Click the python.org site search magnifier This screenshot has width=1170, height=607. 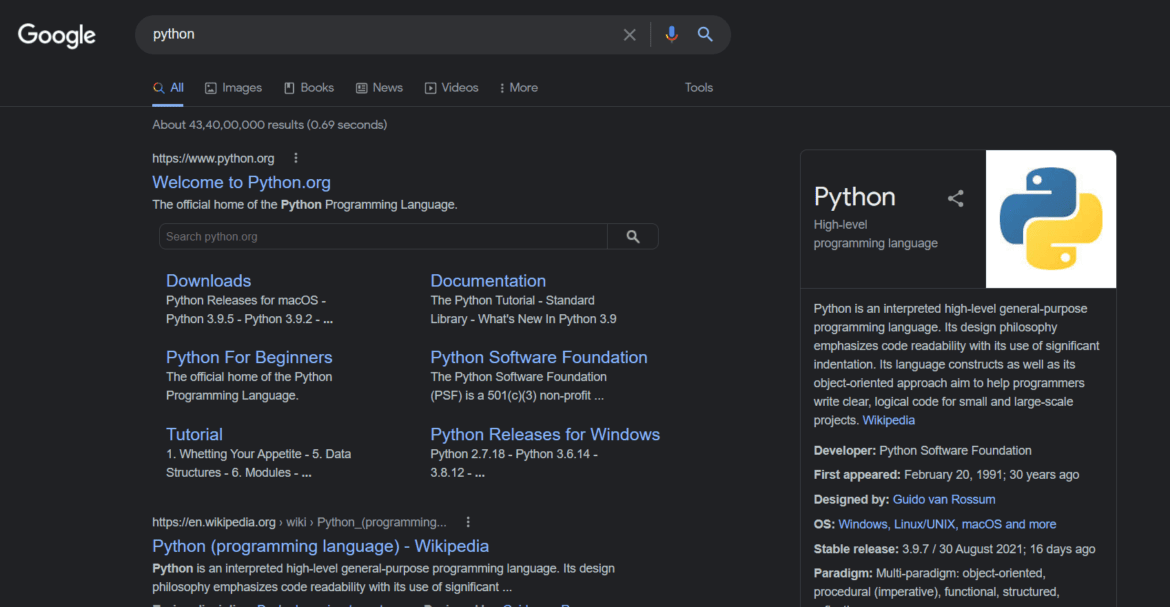coord(633,237)
